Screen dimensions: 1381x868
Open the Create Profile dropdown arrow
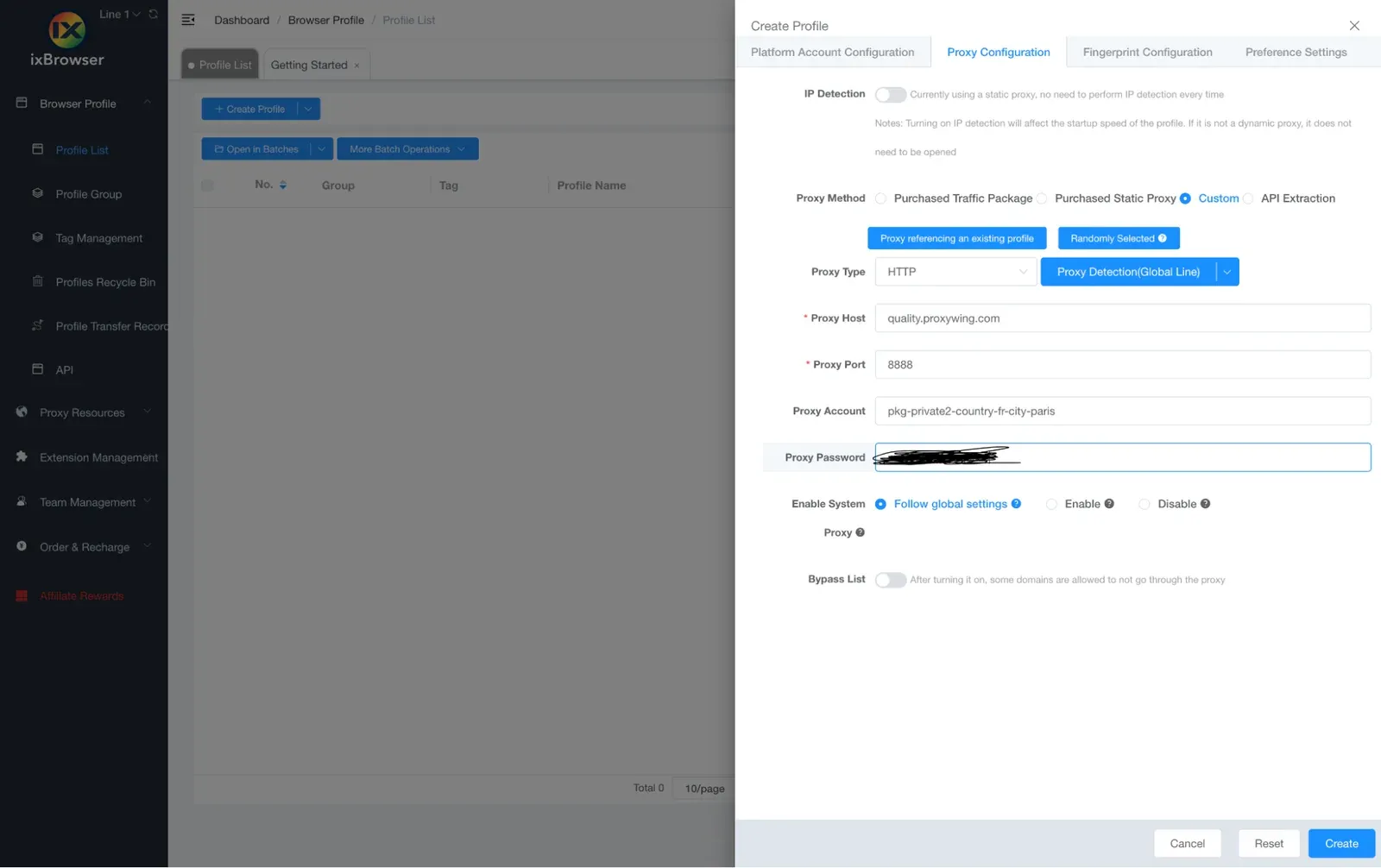[x=308, y=109]
